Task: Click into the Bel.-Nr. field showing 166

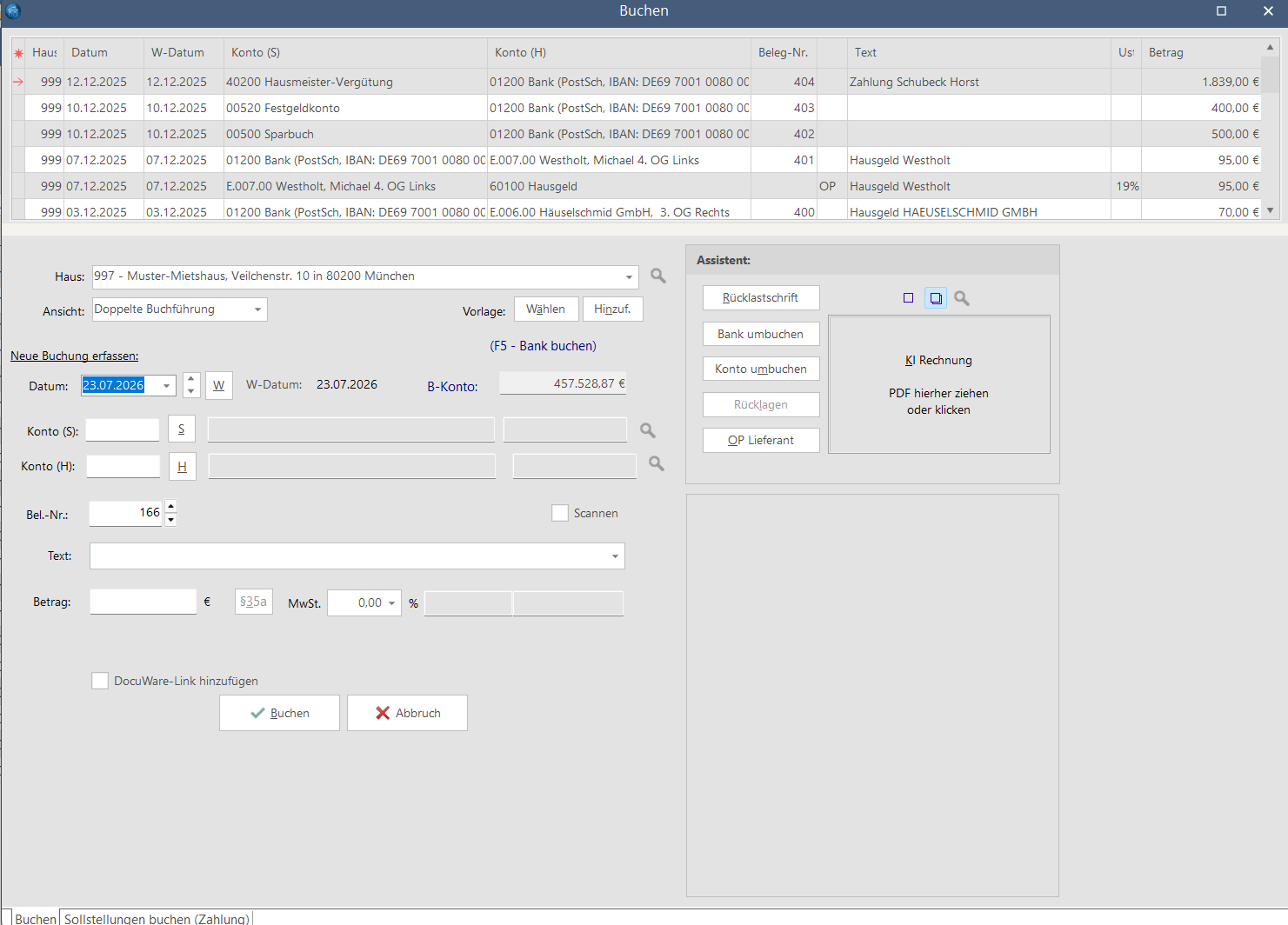Action: click(126, 514)
